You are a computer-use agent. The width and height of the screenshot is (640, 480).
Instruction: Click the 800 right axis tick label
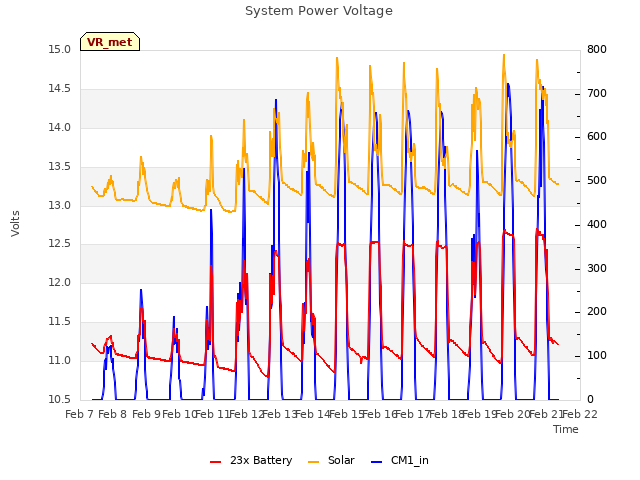click(597, 50)
